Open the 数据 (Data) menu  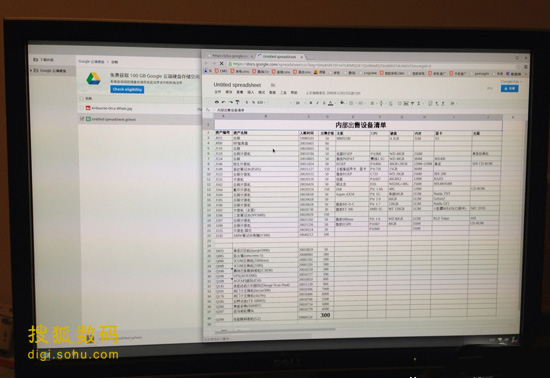[272, 93]
